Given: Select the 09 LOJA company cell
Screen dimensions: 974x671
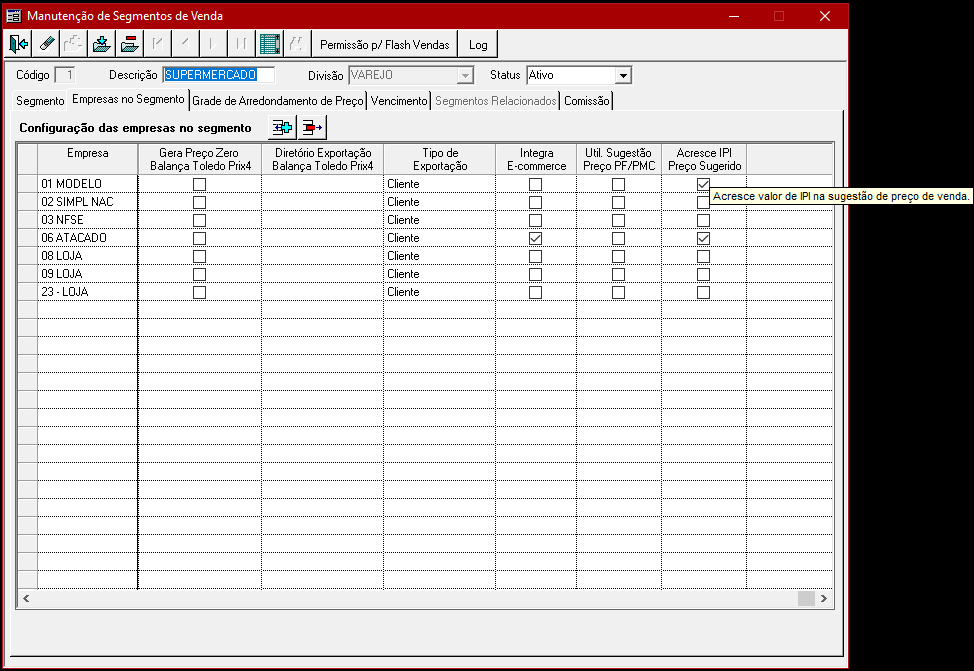Looking at the screenshot, I should click(88, 274).
